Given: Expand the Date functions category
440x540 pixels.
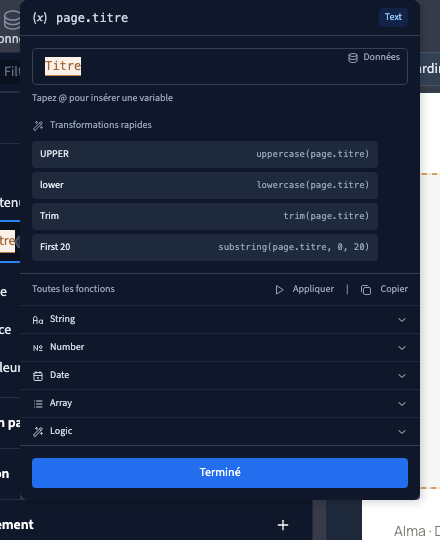Looking at the screenshot, I should tap(220, 375).
